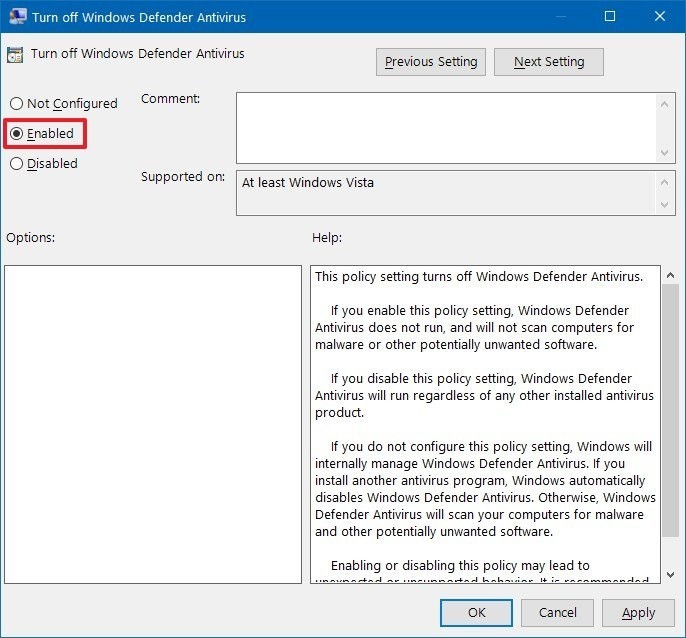Screen dimensions: 686x638
Task: Minimize the Turn off Windows Defender Antivirus window
Action: click(564, 17)
